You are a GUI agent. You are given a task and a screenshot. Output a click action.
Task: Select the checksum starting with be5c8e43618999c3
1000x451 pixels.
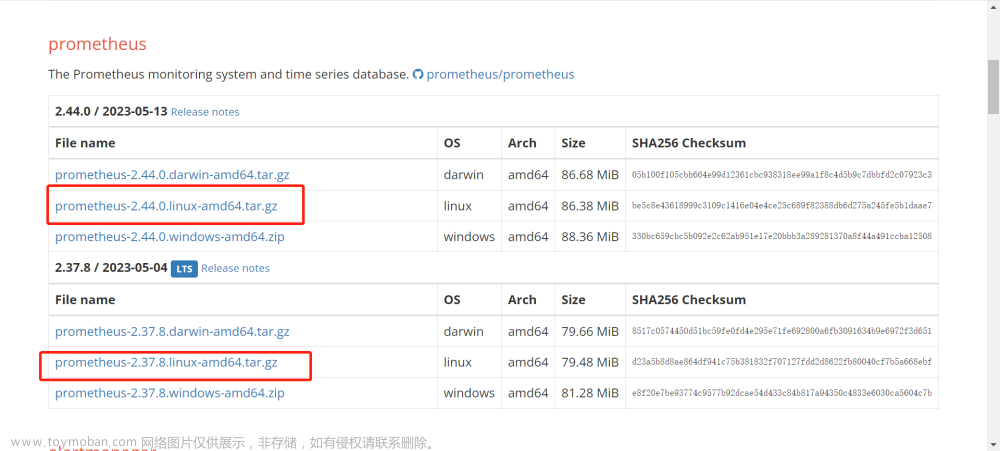pos(782,206)
